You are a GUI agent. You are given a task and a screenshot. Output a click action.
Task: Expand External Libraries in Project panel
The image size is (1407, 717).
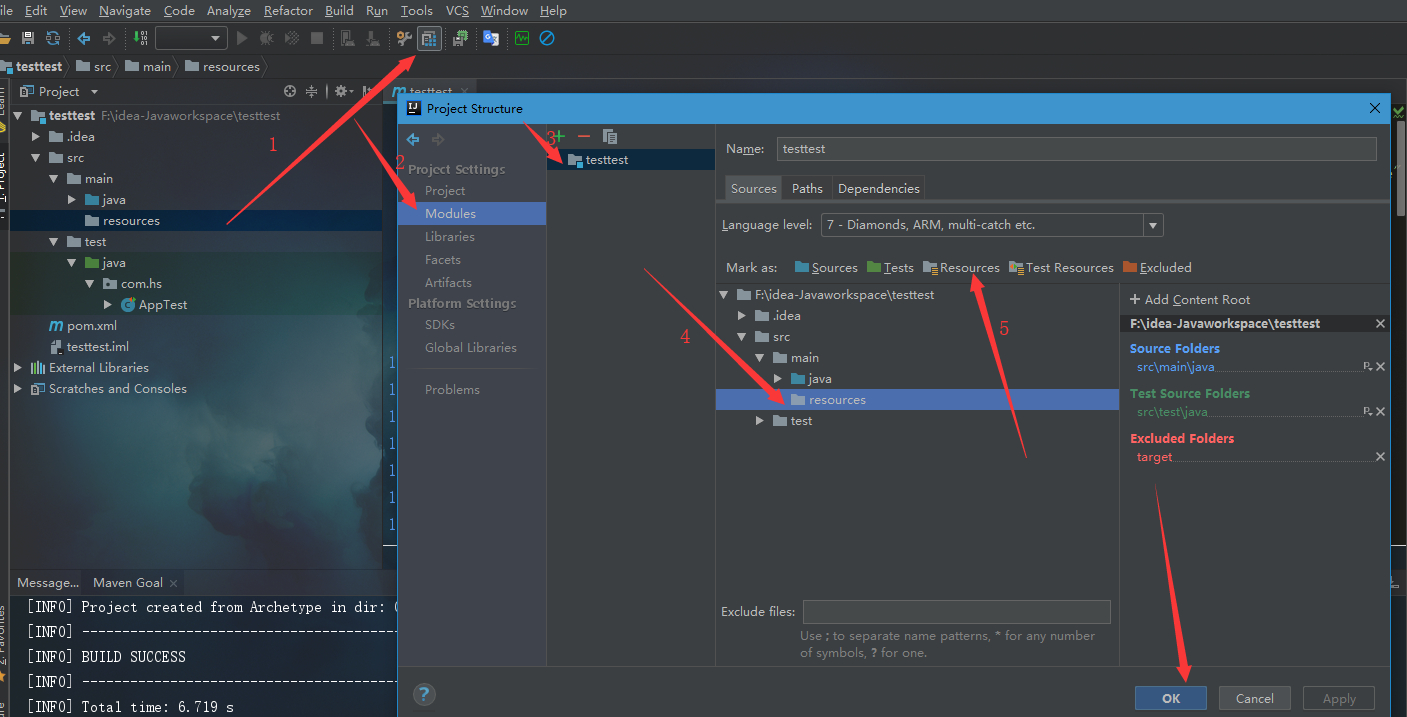(18, 368)
